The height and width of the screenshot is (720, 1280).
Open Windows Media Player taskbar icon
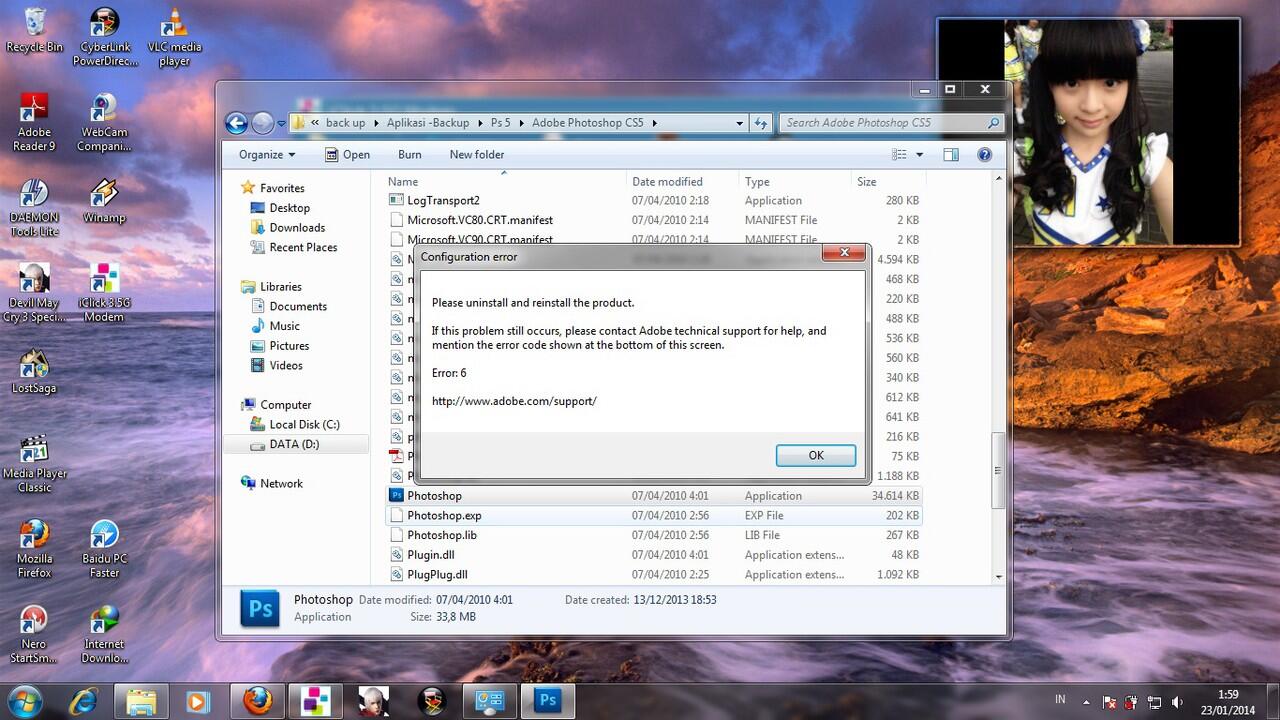199,701
